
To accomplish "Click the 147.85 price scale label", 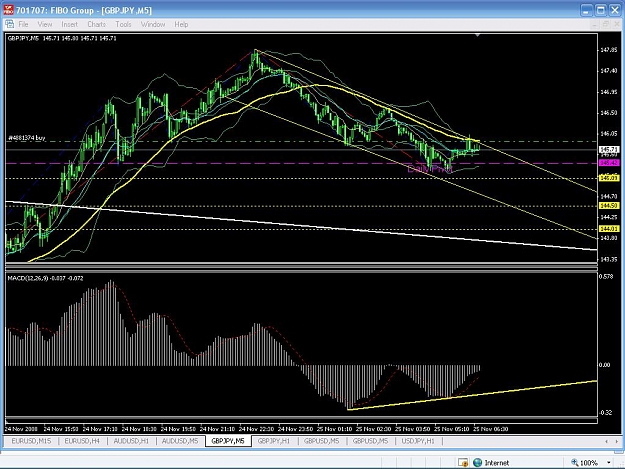I will (609, 50).
